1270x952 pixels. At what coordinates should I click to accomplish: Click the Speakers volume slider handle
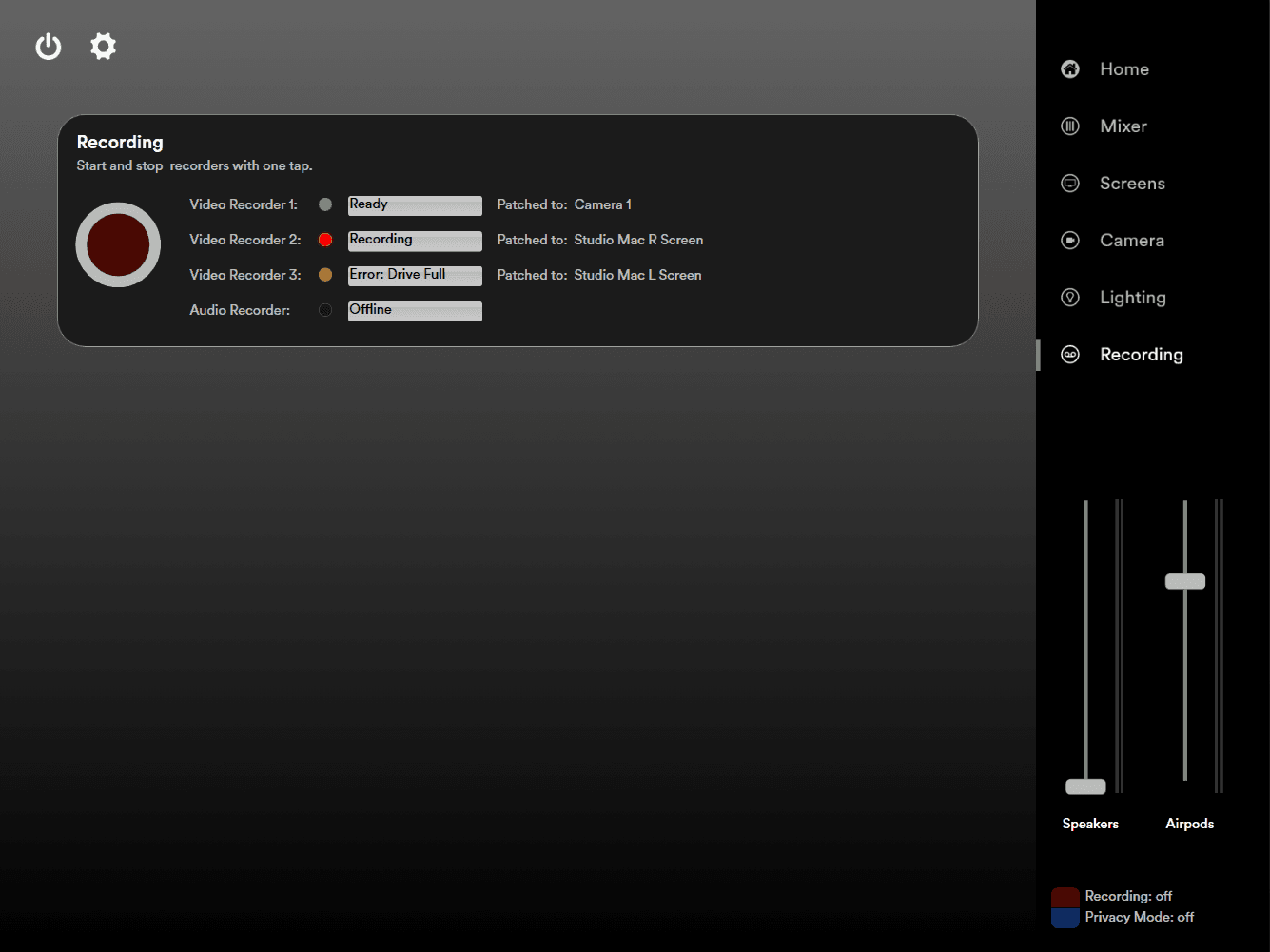1085,787
